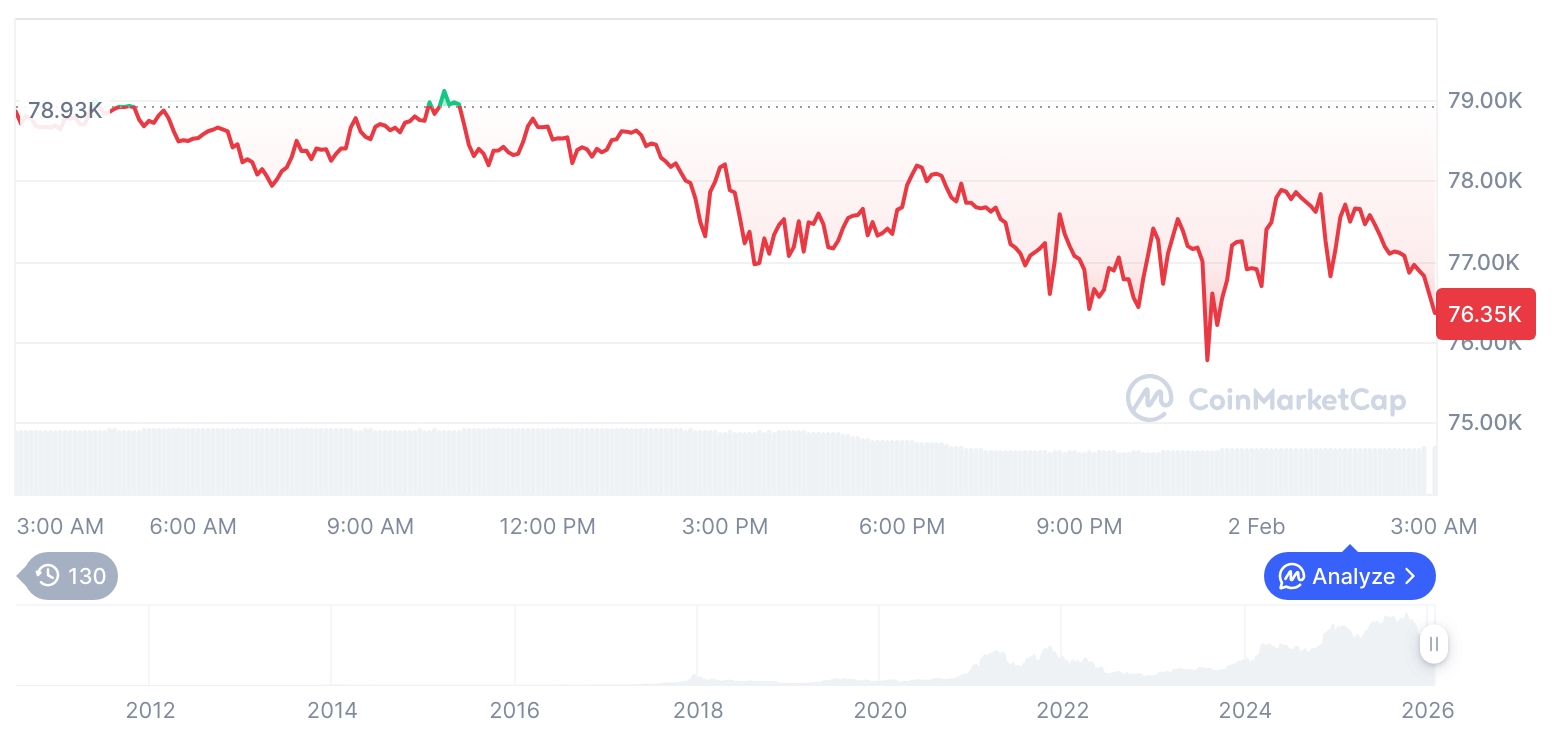Screen dimensions: 1566x732
Task: Select 2022 on the overview timeline
Action: click(x=1062, y=710)
